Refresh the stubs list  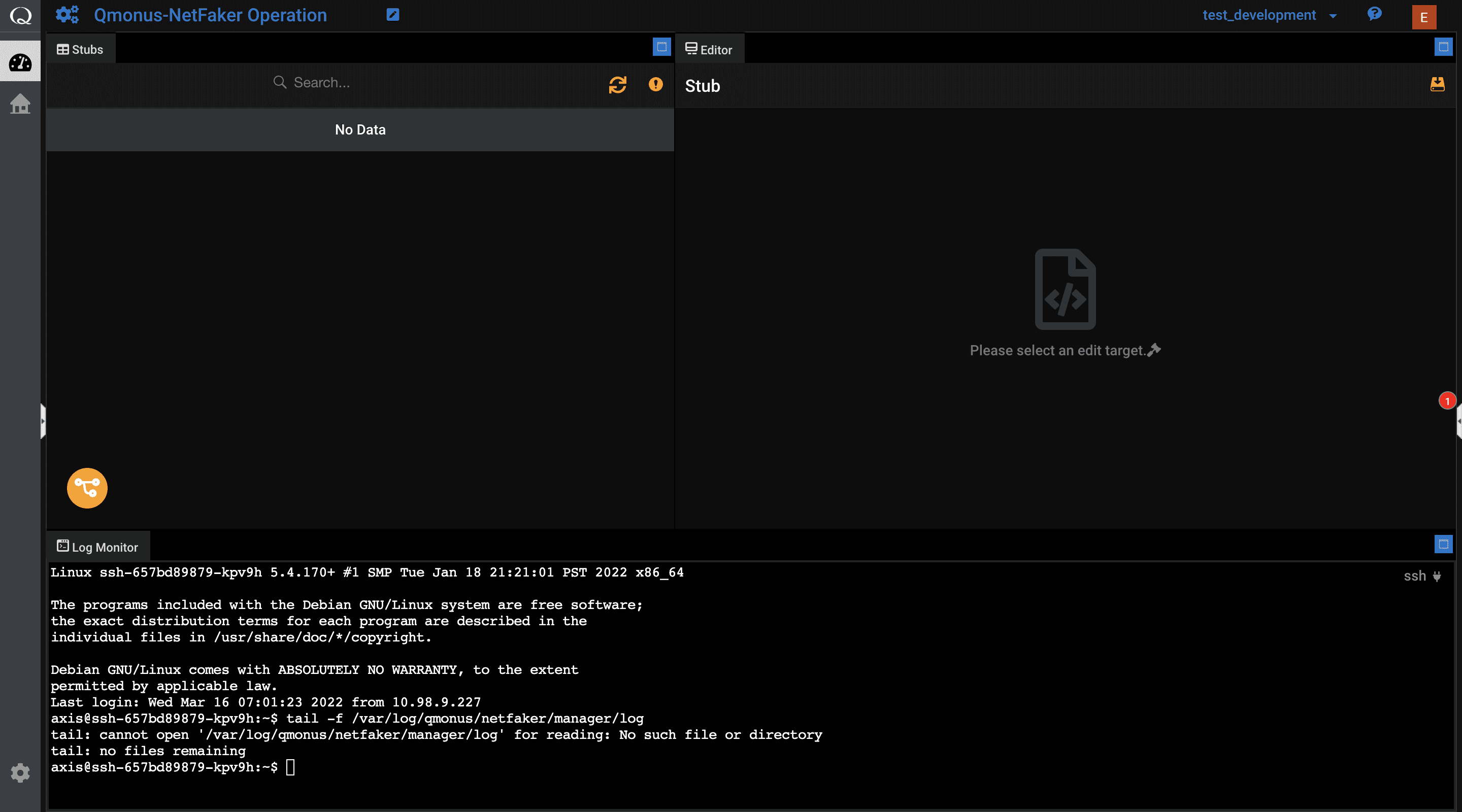(x=617, y=85)
